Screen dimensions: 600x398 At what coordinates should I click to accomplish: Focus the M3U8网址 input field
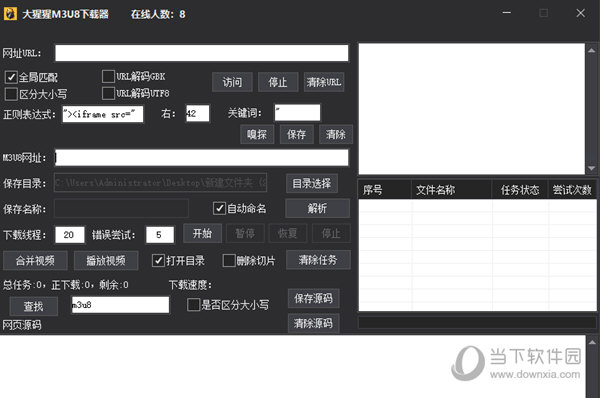click(202, 158)
